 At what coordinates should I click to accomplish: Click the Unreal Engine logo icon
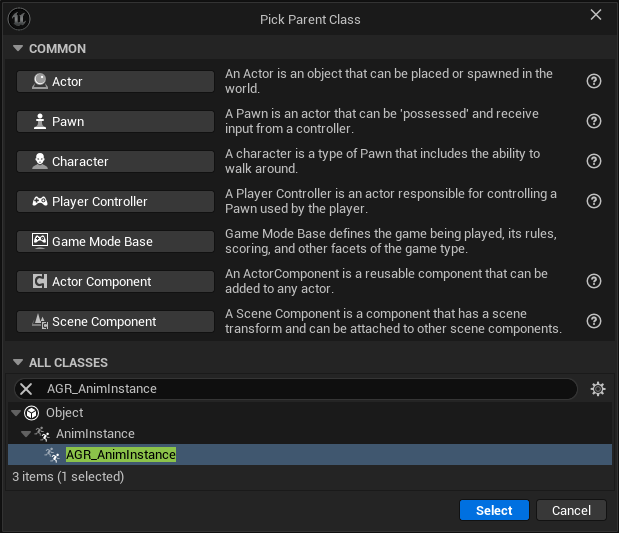(19, 19)
